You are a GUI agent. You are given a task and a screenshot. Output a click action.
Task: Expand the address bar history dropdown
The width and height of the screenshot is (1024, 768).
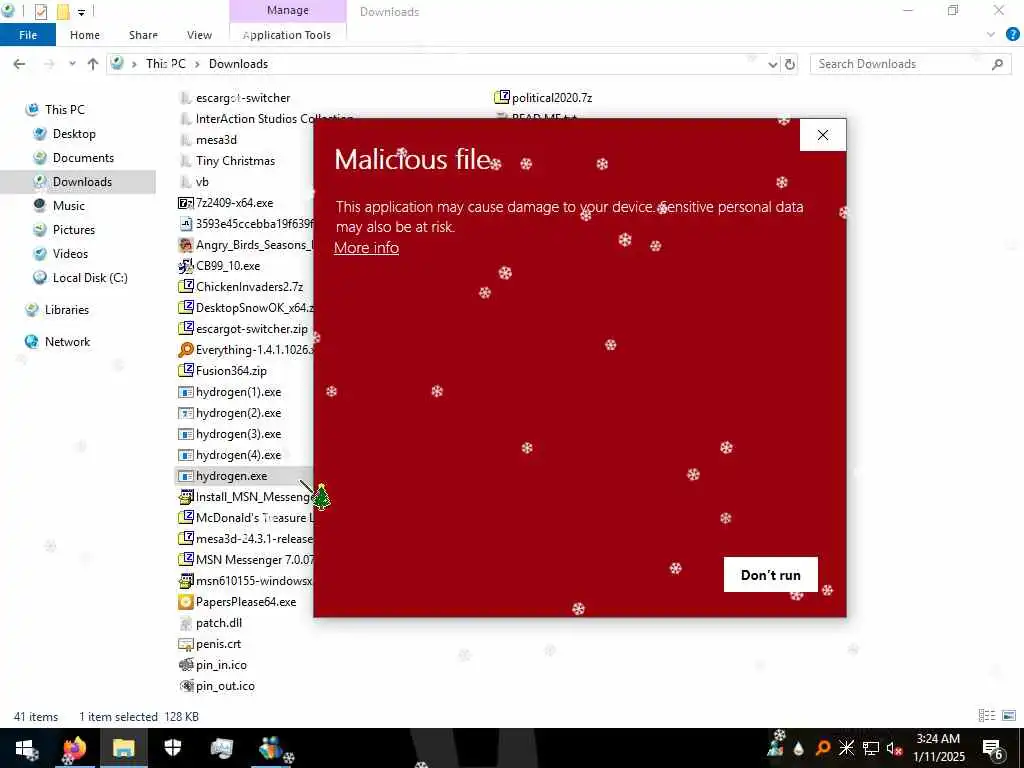click(773, 64)
